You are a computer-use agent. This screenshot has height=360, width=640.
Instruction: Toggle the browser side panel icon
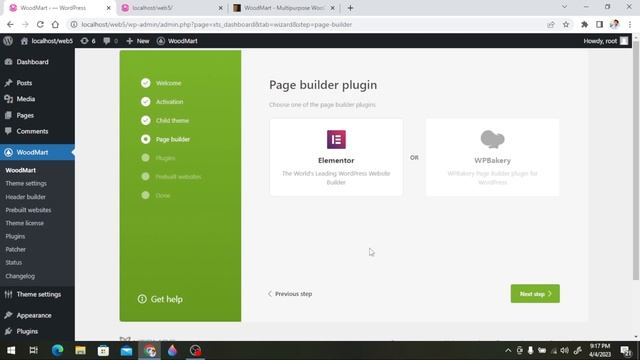point(600,24)
